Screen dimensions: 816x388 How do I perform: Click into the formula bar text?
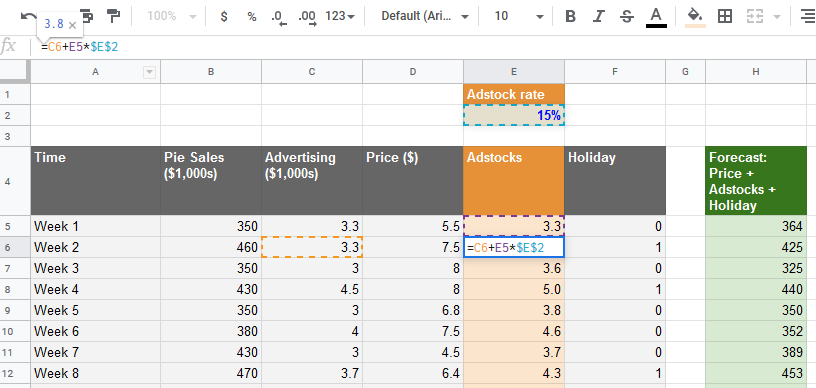[x=80, y=47]
